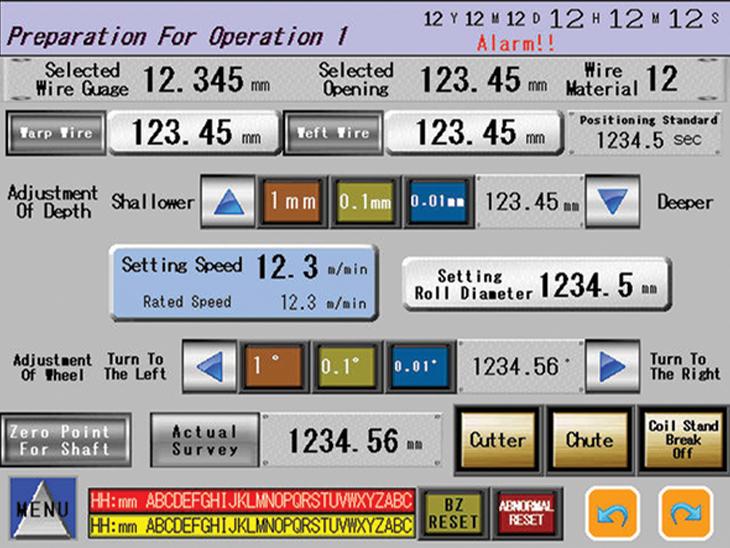Click the left arrow to turn wheel left
Viewport: 730px width, 548px height.
(210, 367)
